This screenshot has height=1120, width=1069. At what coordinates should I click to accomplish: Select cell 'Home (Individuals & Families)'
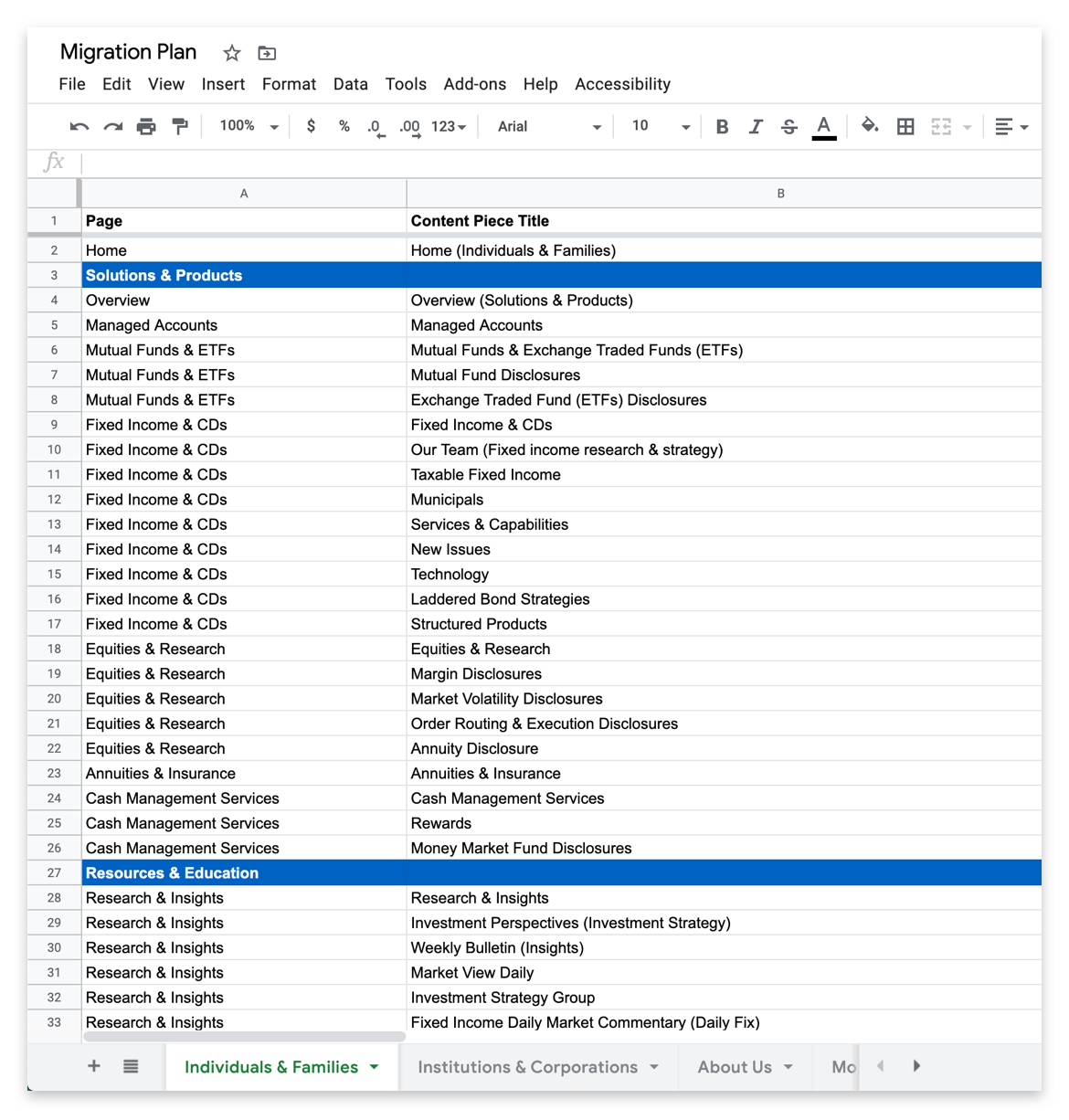(x=724, y=250)
